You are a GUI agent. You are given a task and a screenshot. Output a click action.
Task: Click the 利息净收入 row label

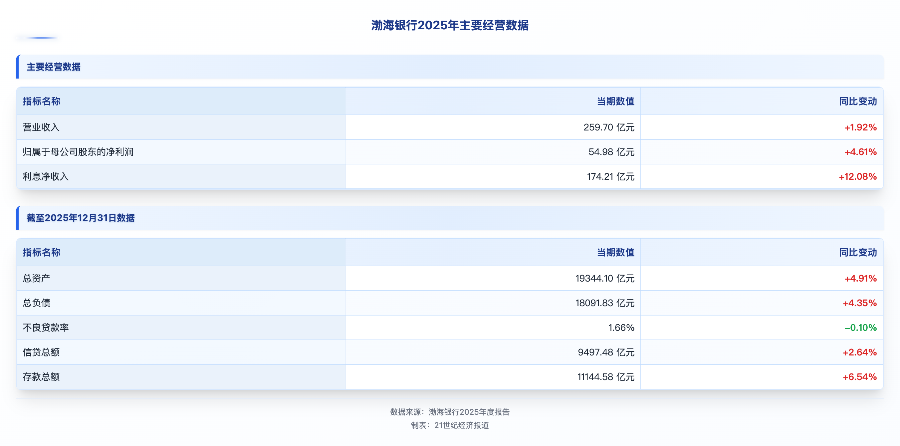click(46, 176)
